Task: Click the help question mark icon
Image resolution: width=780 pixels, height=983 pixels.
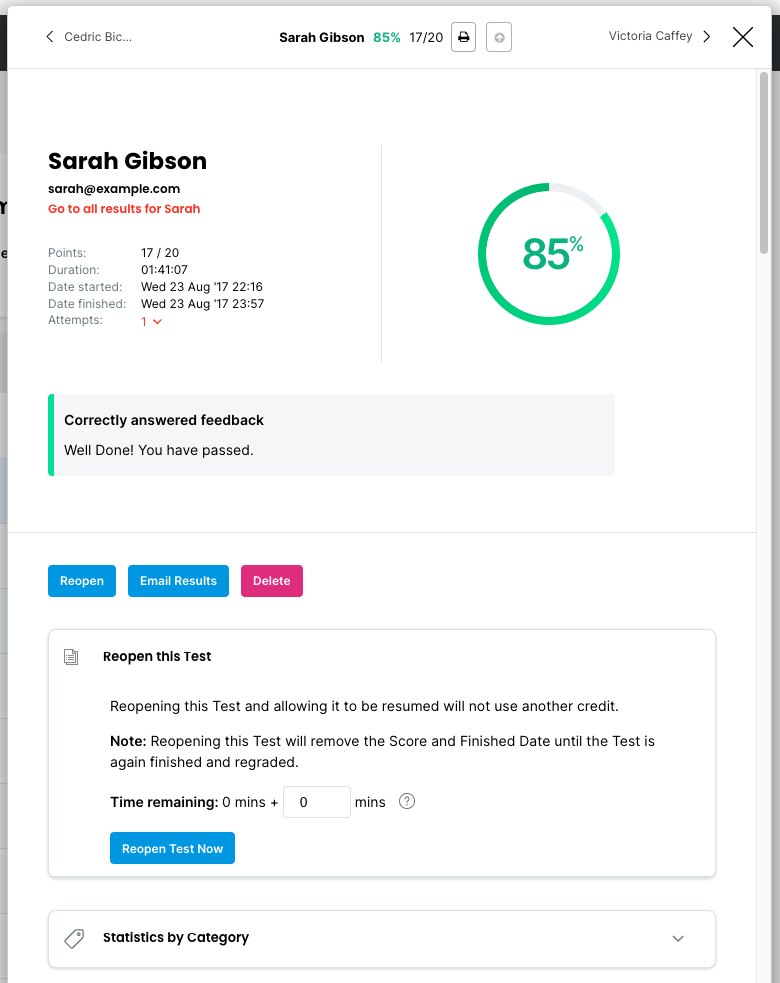Action: 407,801
